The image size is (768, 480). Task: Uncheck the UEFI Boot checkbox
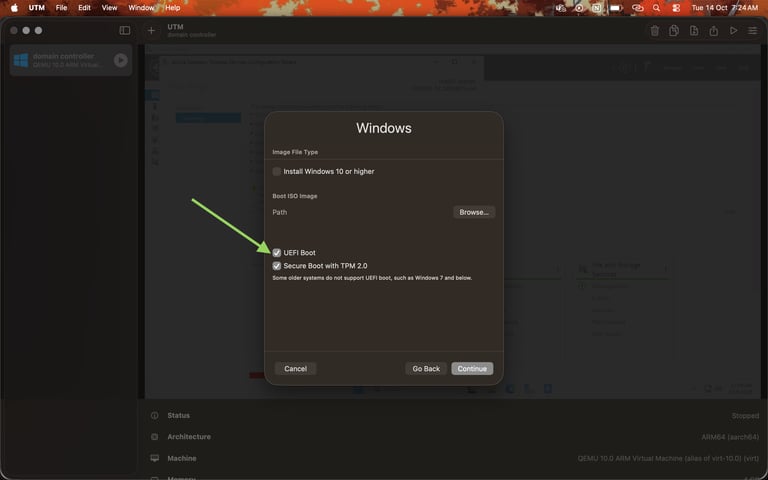(x=277, y=253)
